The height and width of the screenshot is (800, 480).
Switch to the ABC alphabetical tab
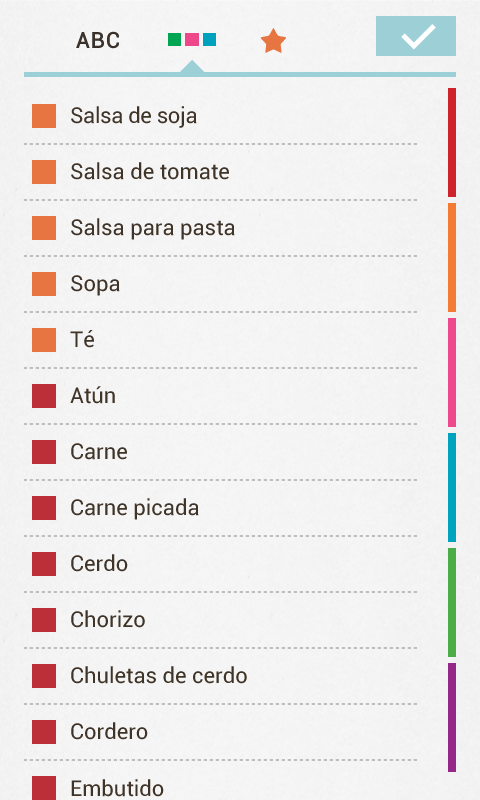(x=98, y=40)
